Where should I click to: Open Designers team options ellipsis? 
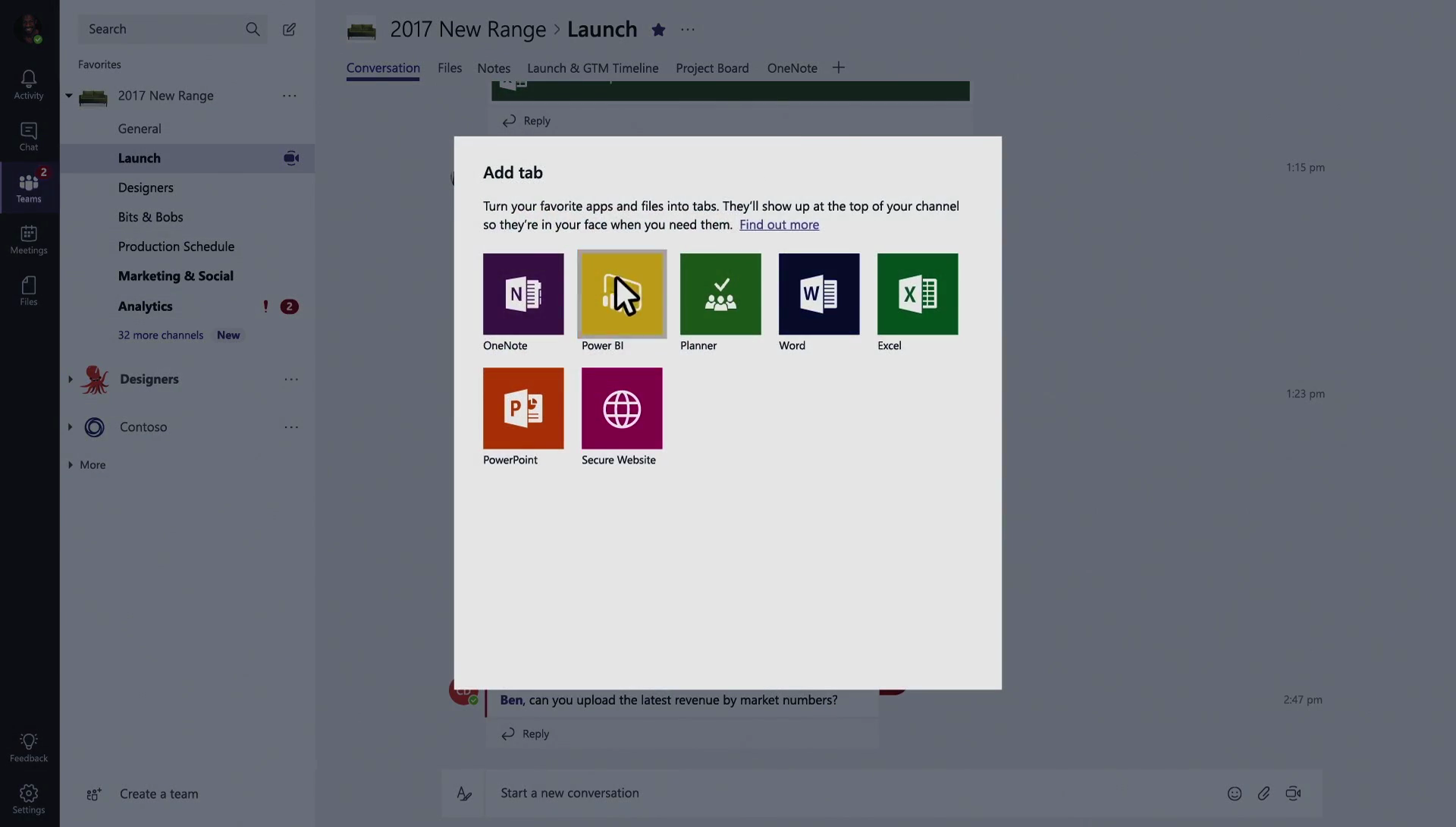291,379
